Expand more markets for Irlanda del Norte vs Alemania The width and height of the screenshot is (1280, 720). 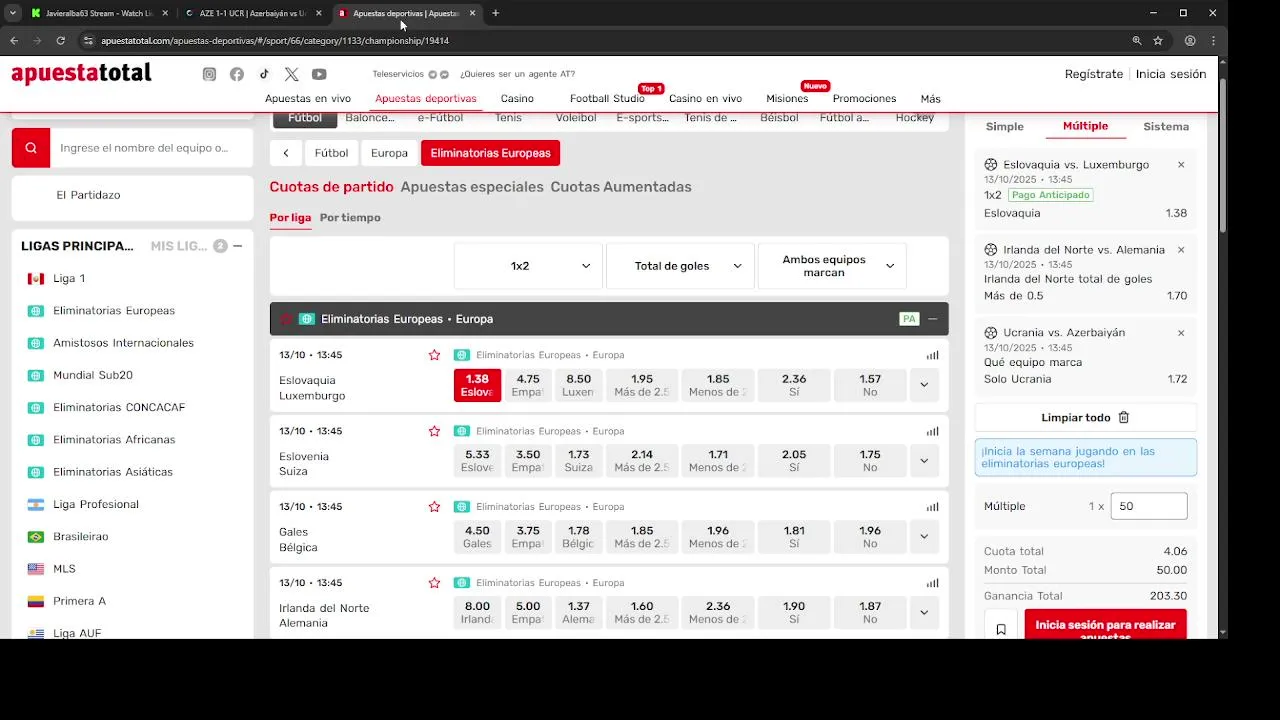[924, 613]
